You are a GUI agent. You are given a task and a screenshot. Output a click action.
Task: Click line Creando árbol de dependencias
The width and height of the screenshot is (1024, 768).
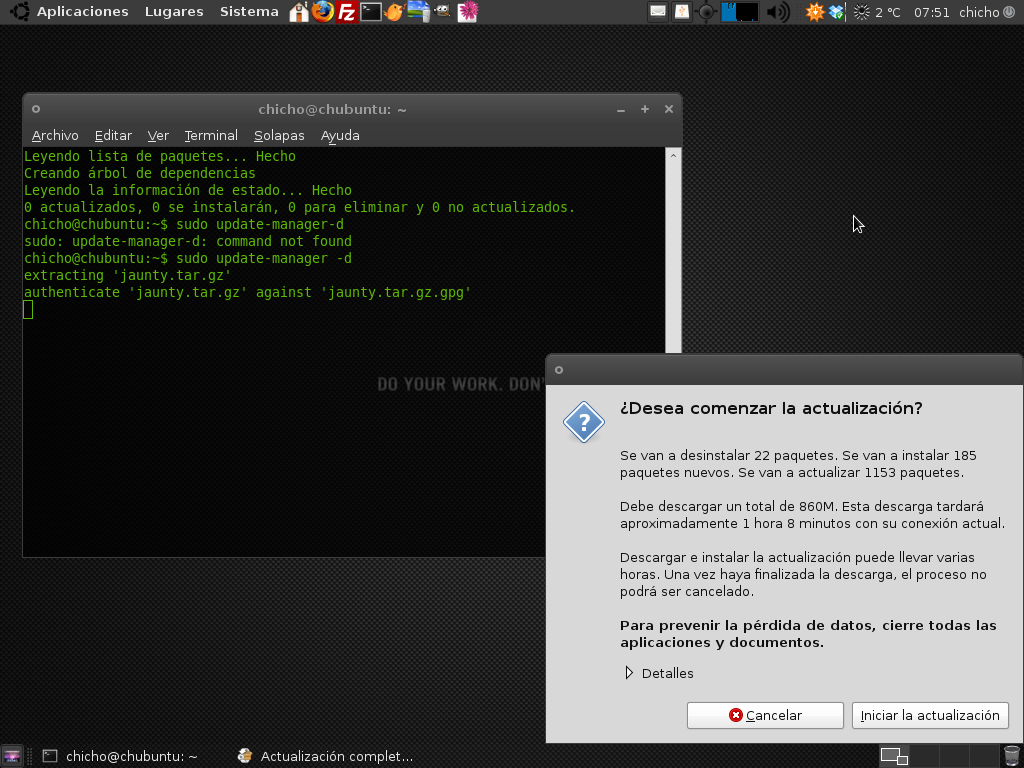click(x=140, y=174)
